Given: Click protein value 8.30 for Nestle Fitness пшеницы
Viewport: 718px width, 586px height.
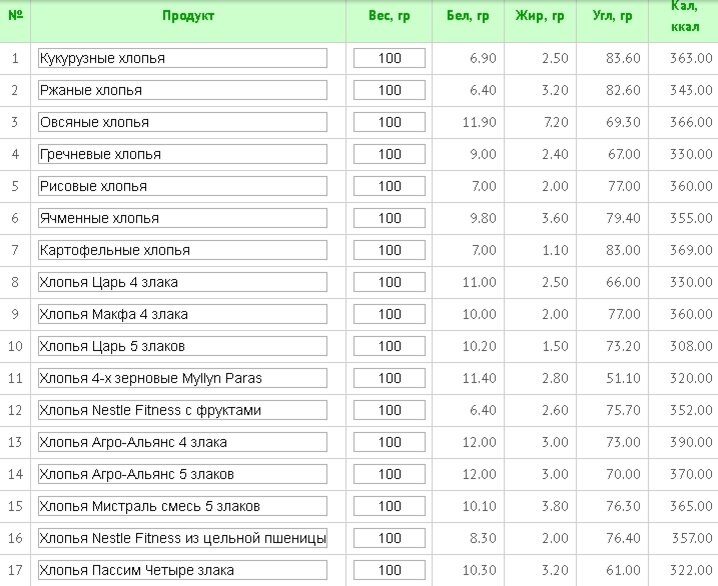Looking at the screenshot, I should pyautogui.click(x=483, y=538).
